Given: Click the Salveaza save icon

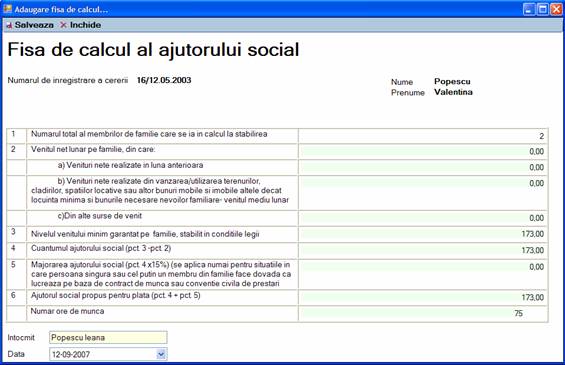Looking at the screenshot, I should [x=9, y=25].
